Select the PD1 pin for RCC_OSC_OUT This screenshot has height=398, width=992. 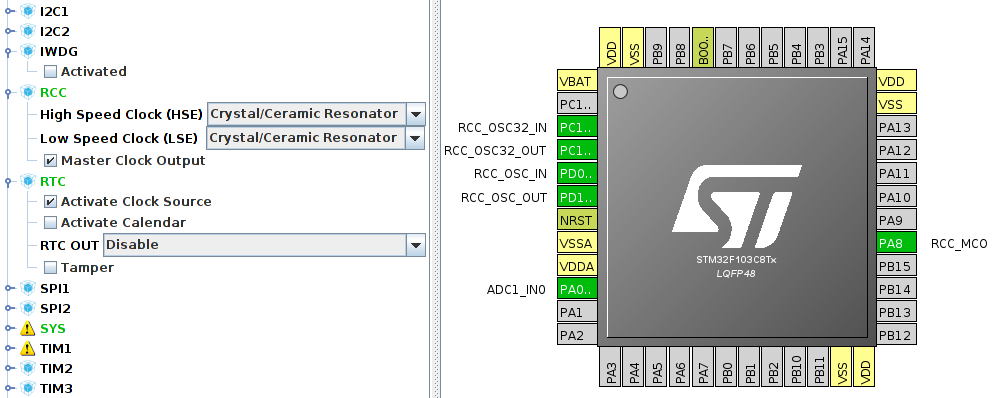coord(577,197)
